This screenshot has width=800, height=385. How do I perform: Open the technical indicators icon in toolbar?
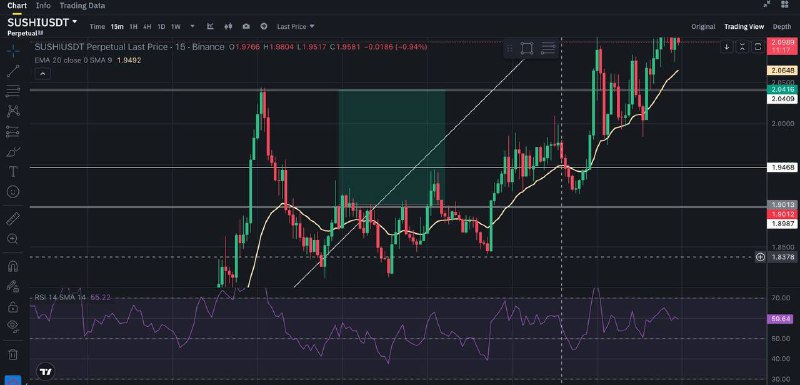[x=210, y=26]
